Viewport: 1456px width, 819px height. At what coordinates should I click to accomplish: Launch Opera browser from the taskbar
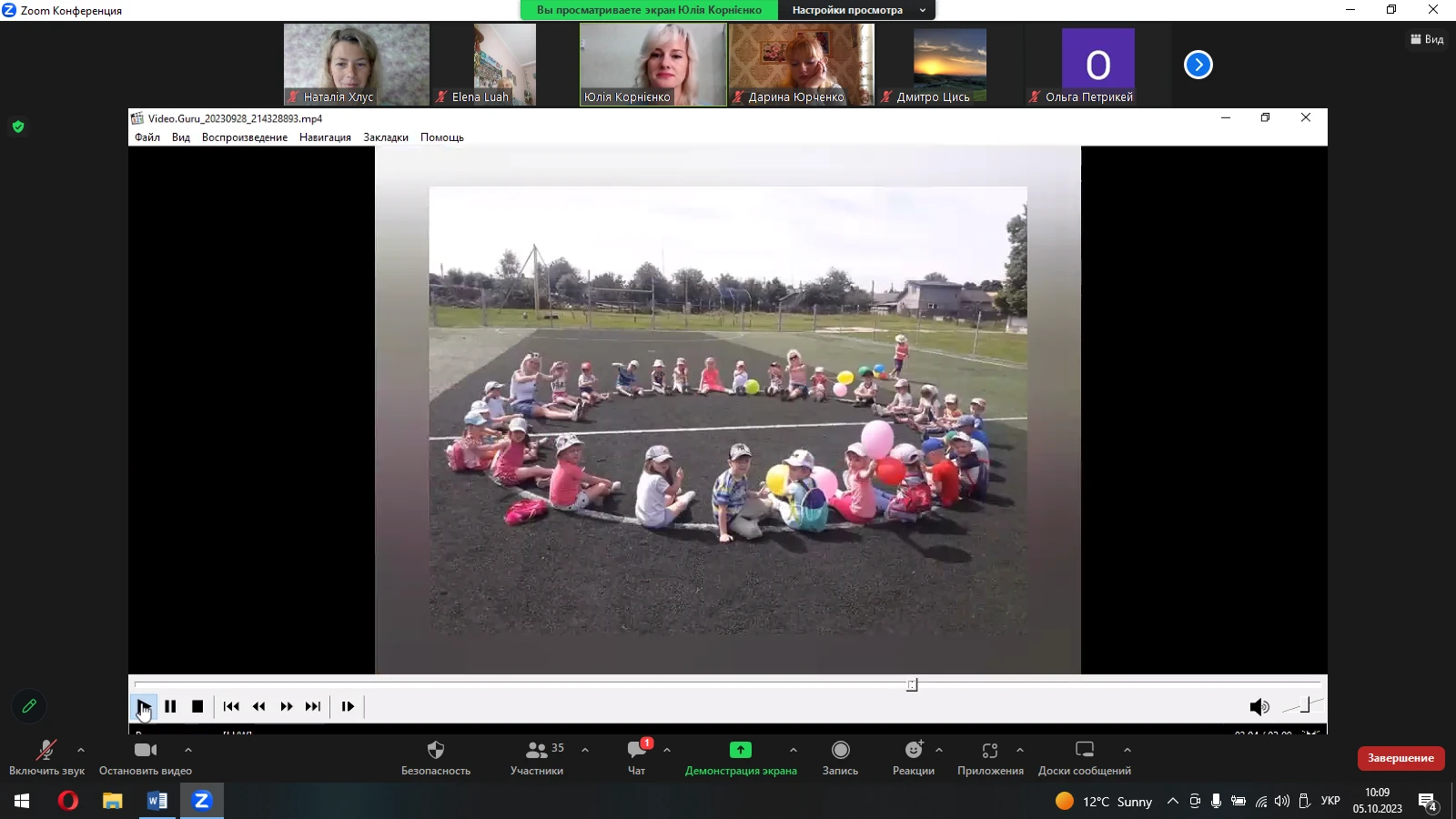pos(68,801)
